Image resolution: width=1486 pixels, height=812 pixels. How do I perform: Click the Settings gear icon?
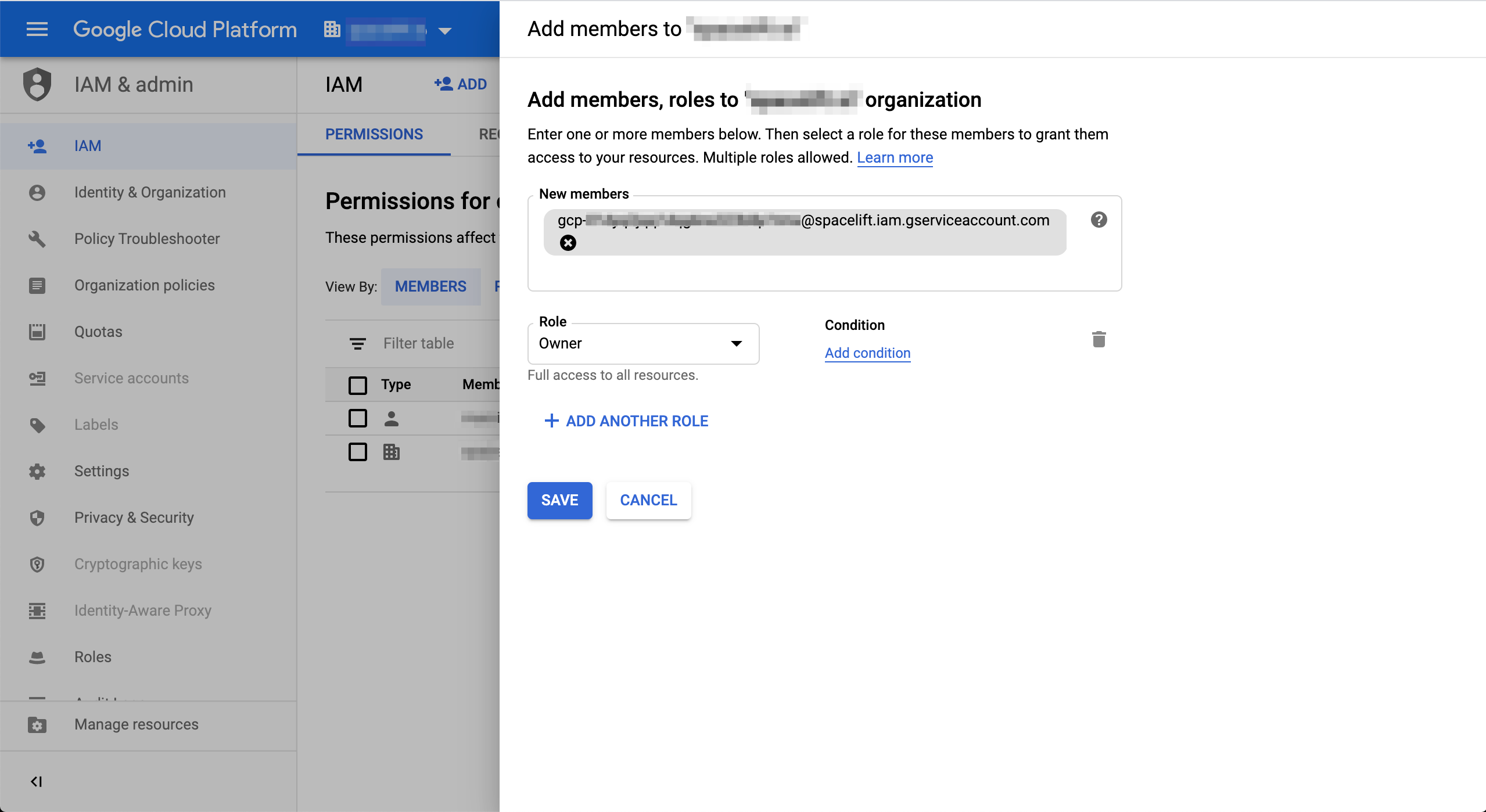[x=37, y=471]
